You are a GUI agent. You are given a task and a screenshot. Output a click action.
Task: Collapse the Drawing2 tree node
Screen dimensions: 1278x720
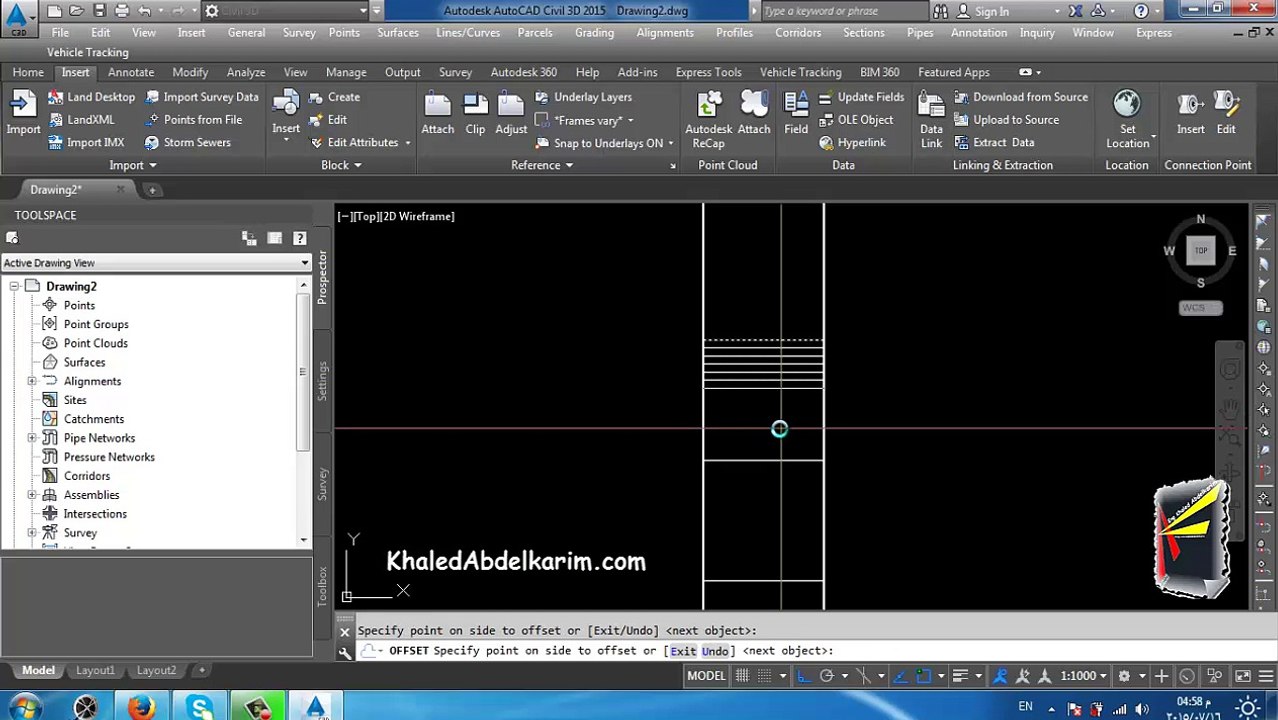[14, 286]
